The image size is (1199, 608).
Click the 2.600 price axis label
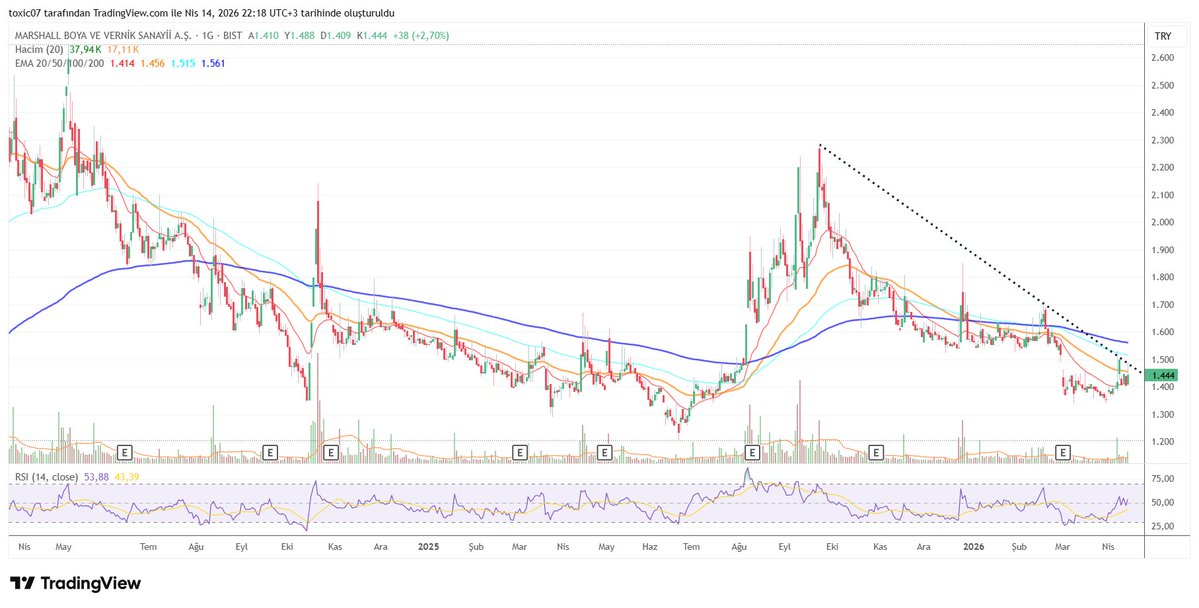coord(1162,58)
